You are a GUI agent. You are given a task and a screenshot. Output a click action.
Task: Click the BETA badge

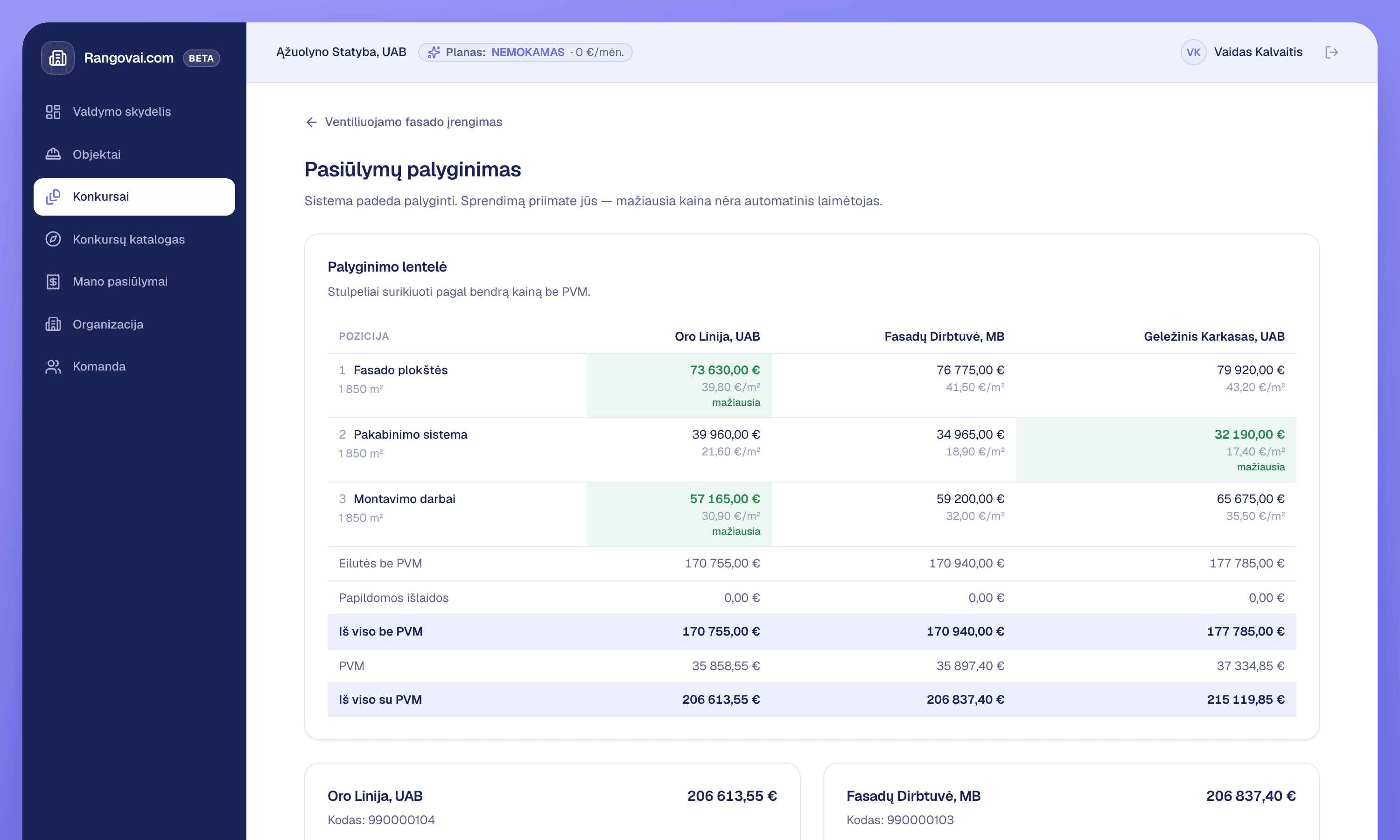point(202,58)
